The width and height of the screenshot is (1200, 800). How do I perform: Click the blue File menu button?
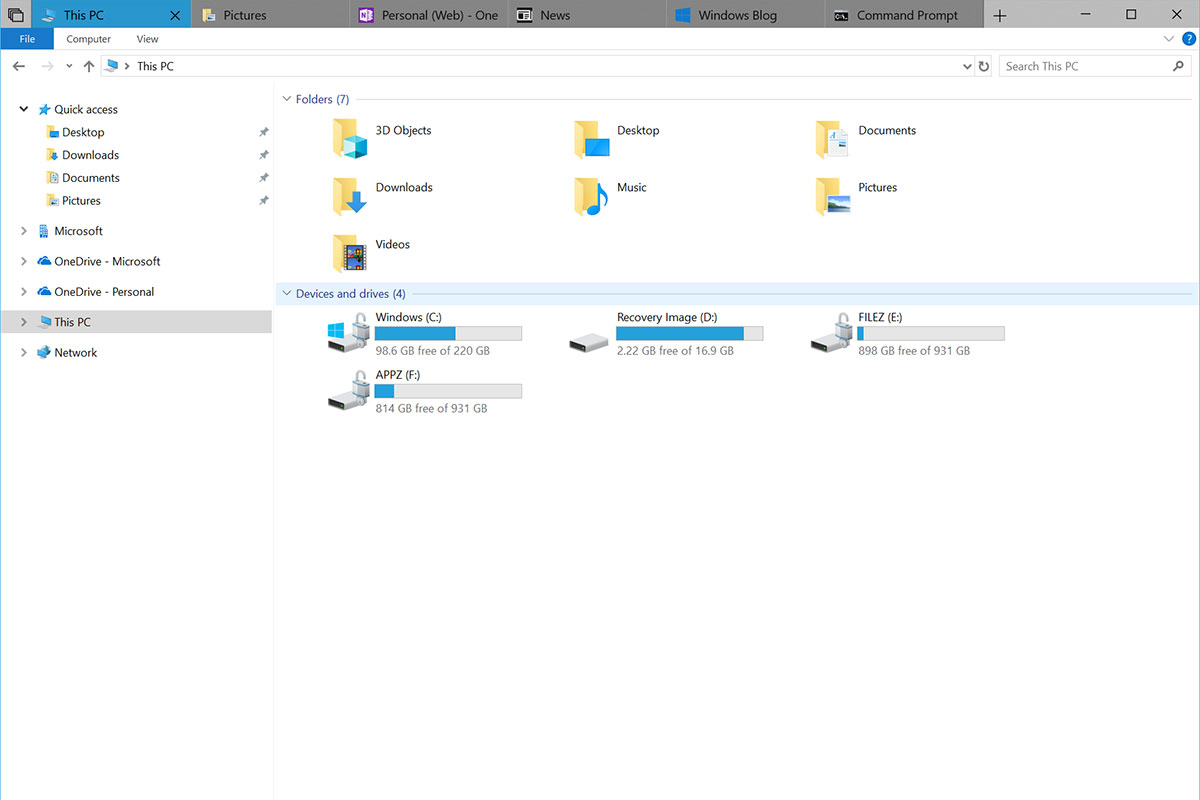27,39
